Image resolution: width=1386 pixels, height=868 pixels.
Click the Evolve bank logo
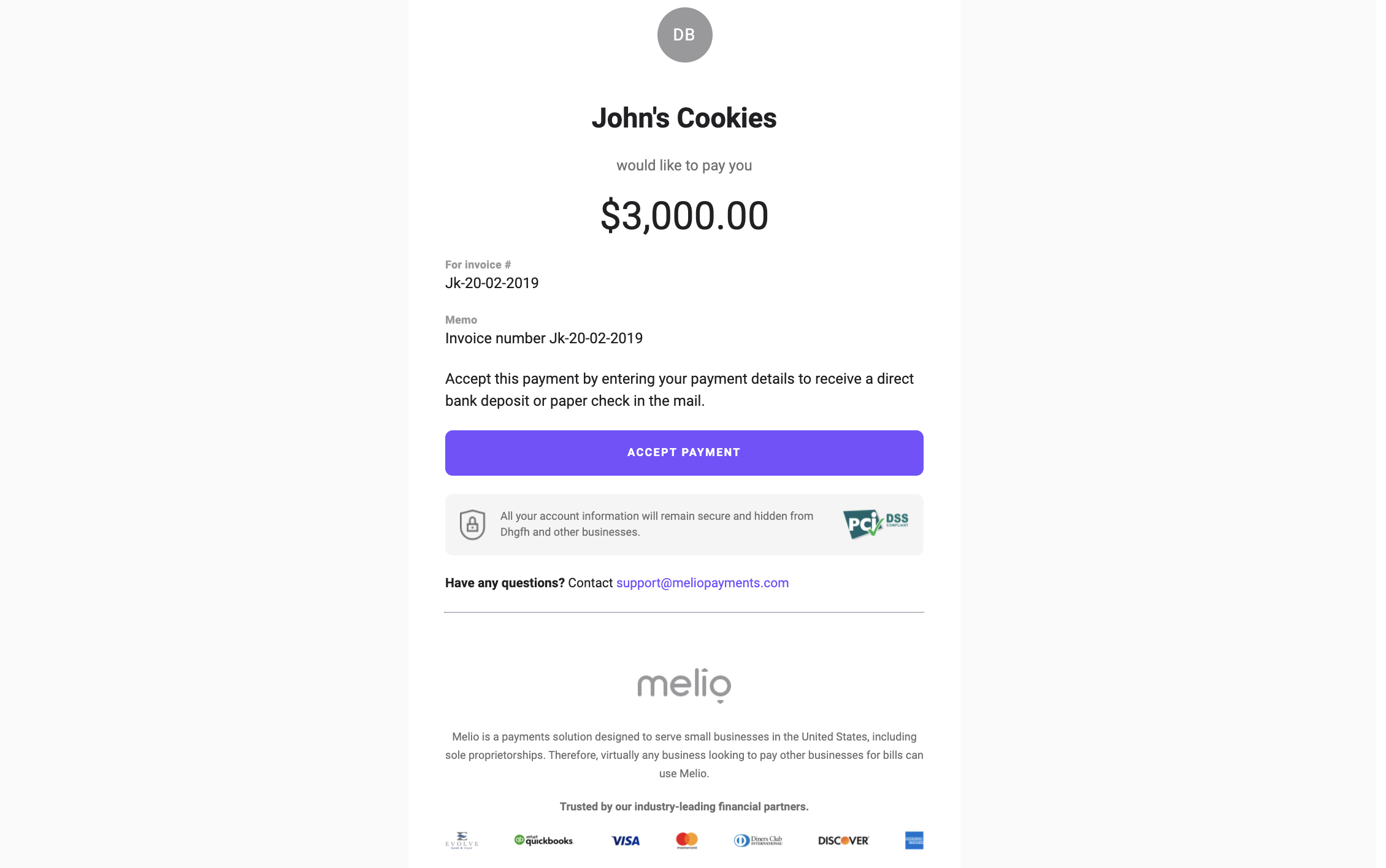coord(462,840)
